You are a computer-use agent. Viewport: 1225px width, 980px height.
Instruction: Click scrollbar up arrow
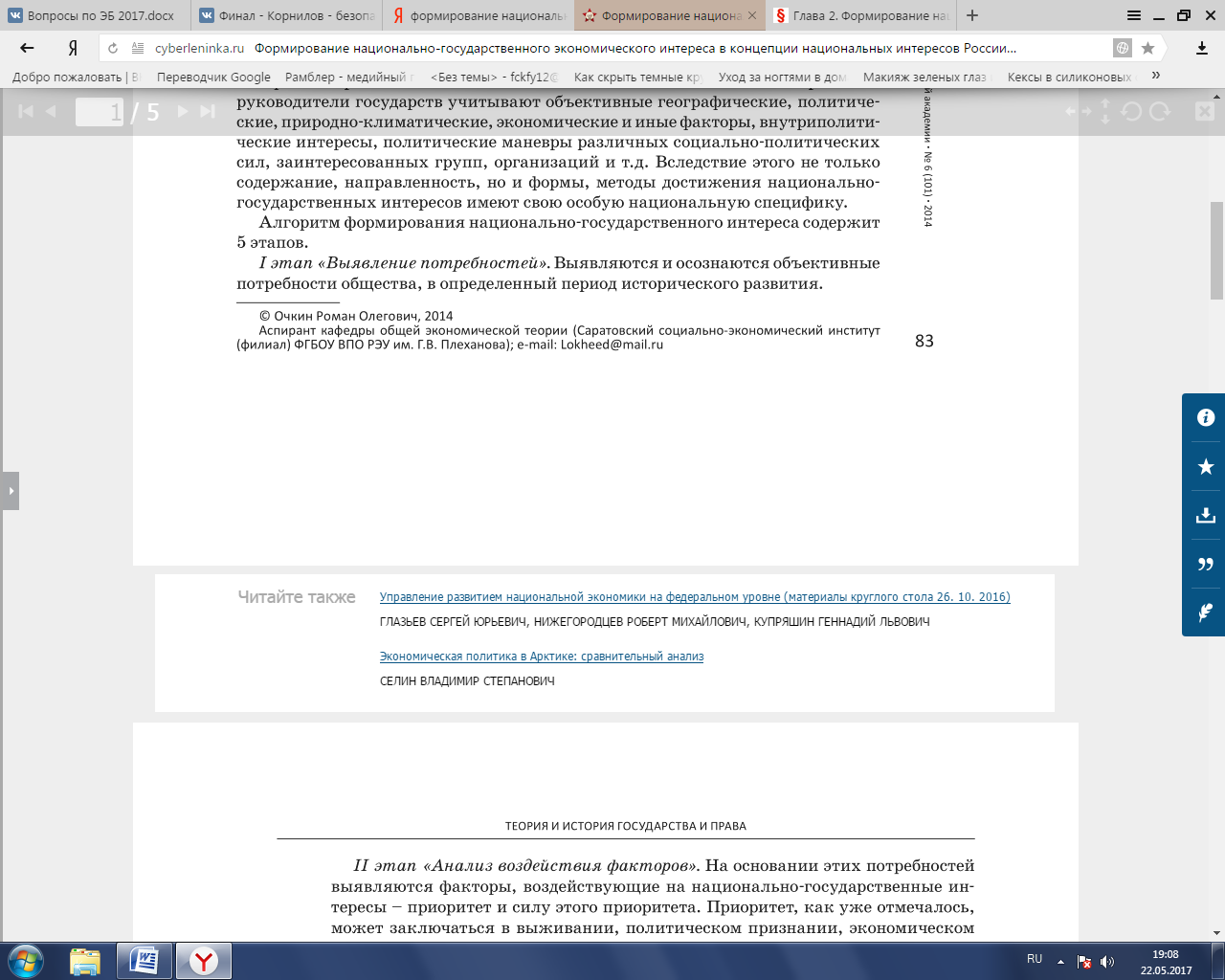1217,96
